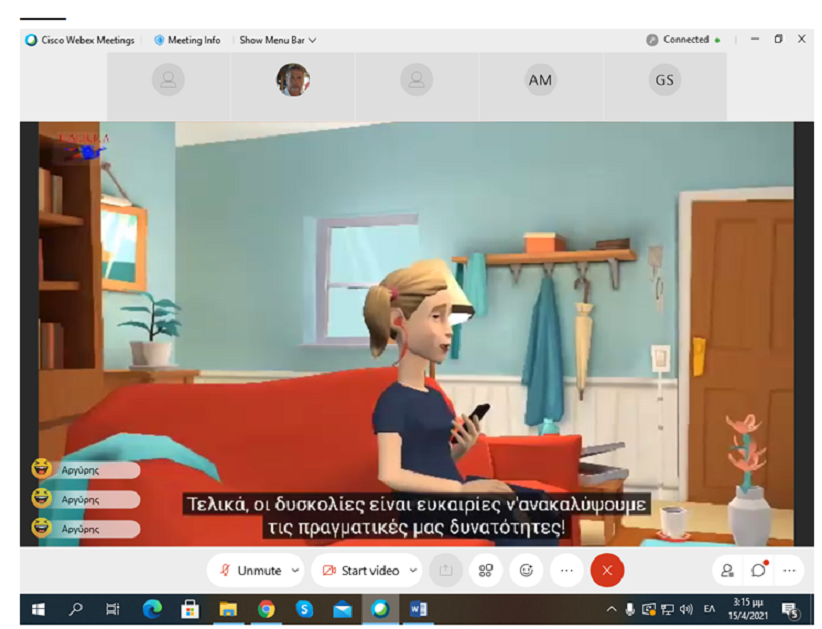The height and width of the screenshot is (629, 822).
Task: Switch the ΕΛ input language indicator
Action: tap(709, 609)
